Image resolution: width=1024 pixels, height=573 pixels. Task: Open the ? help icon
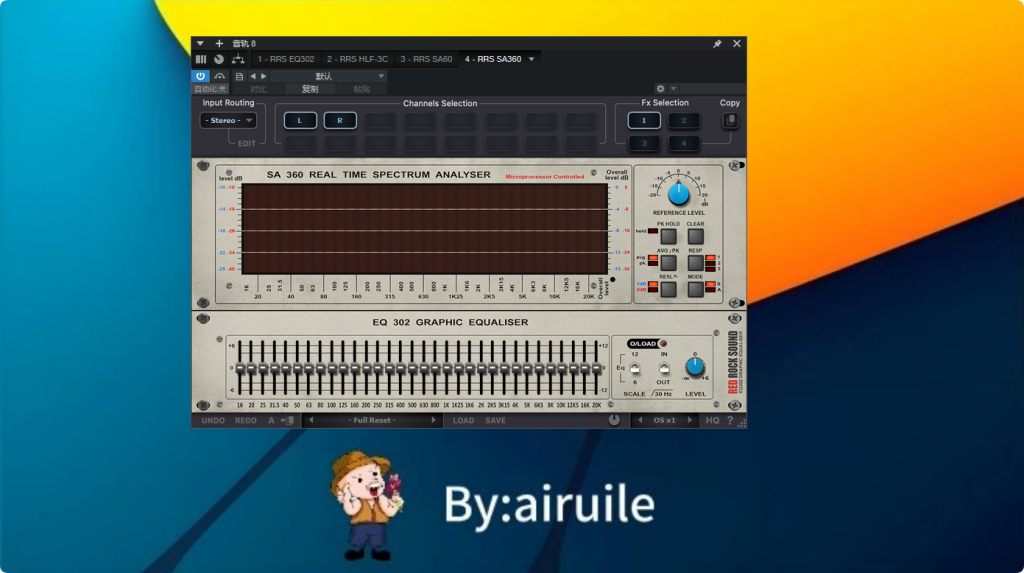click(730, 421)
